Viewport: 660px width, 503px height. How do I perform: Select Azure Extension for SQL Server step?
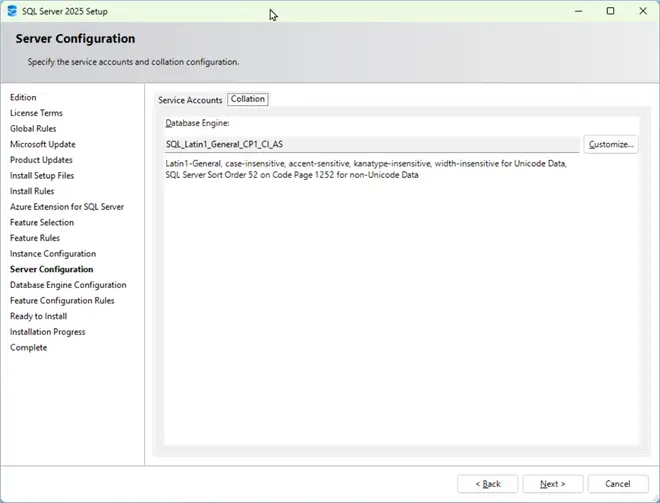tap(67, 207)
